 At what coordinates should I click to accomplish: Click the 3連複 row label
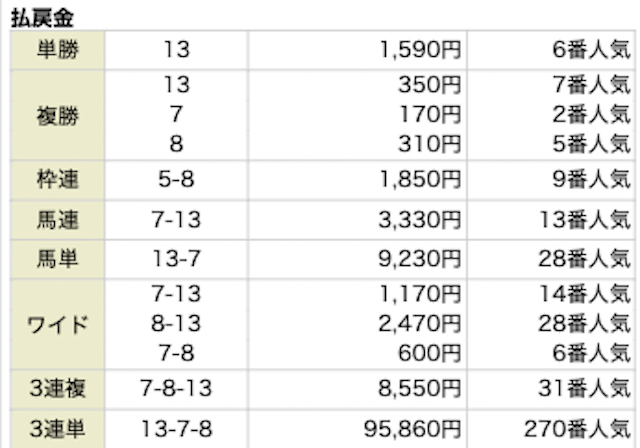point(58,388)
